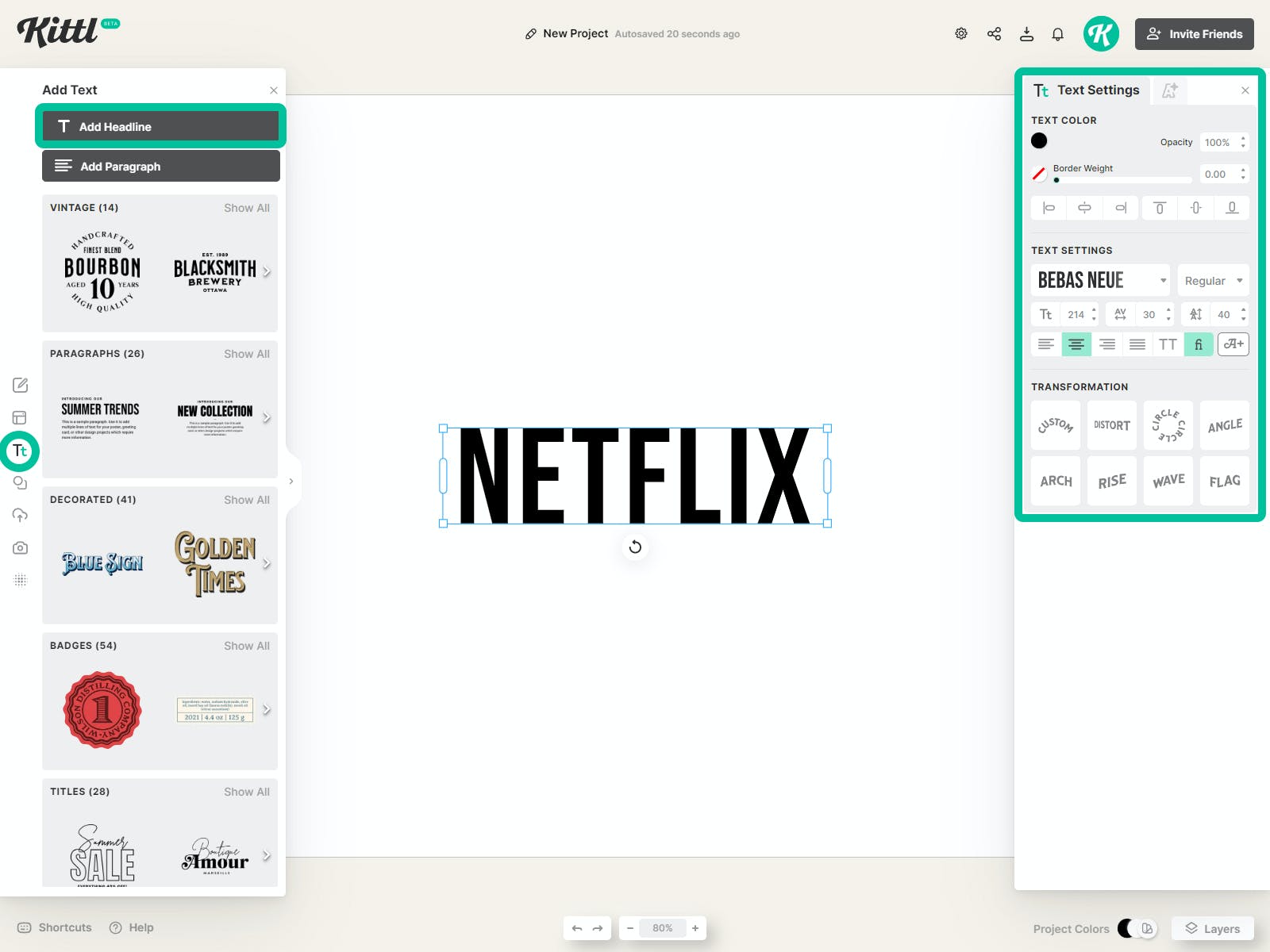Click the share icon in header
The image size is (1270, 952).
point(994,33)
